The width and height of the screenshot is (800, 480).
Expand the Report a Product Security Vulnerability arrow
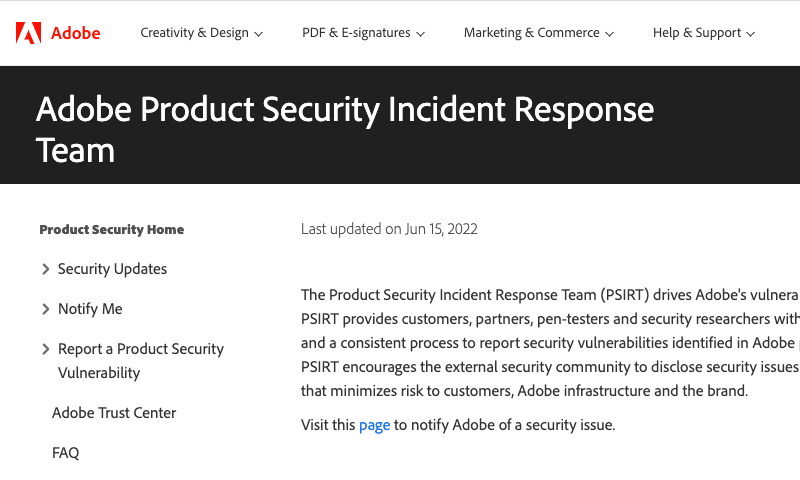tap(45, 349)
